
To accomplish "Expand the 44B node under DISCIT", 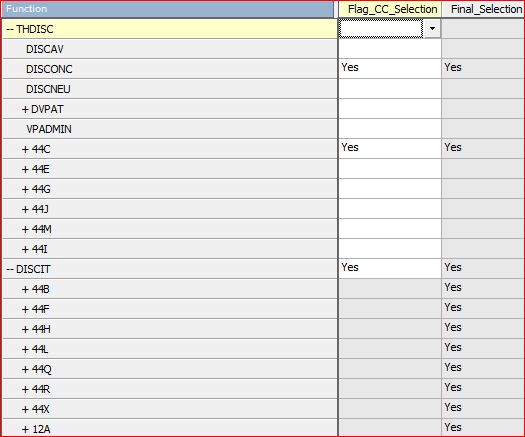I will coord(25,289).
